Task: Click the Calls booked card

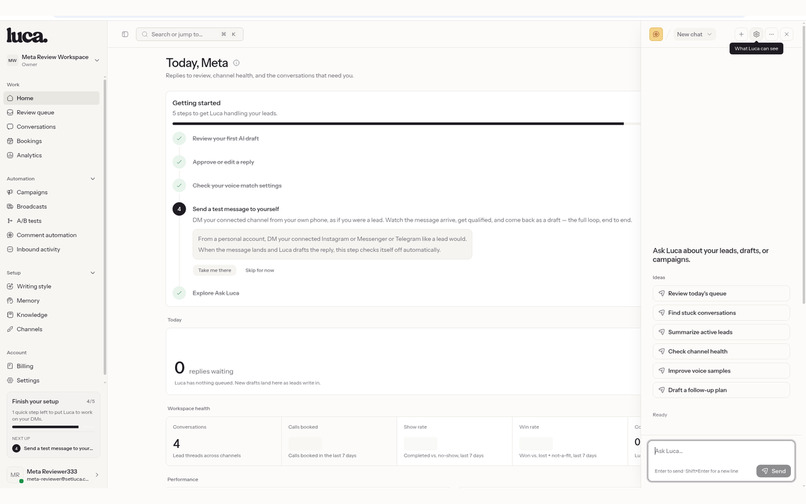Action: [339, 441]
